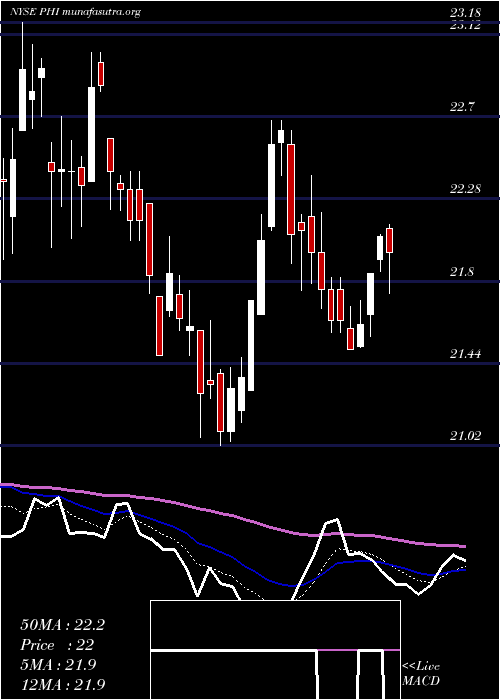Click the 23.18 price level label
This screenshot has height=700, width=500.
coord(465,12)
